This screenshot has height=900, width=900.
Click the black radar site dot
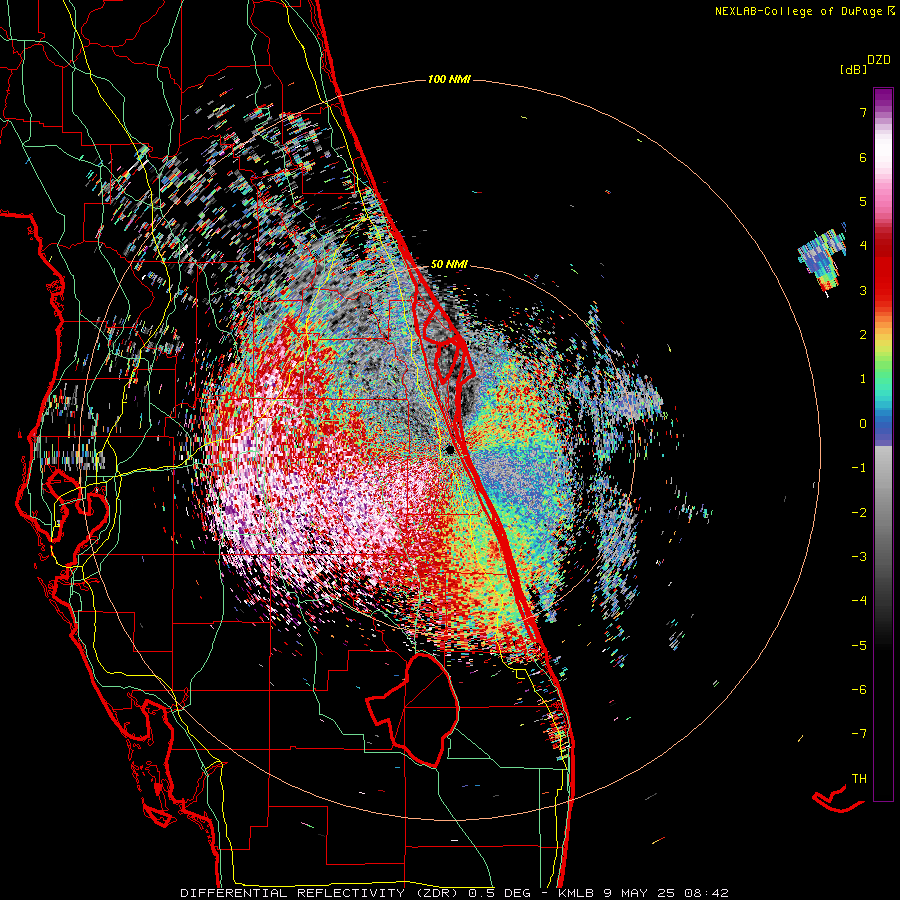coord(451,449)
